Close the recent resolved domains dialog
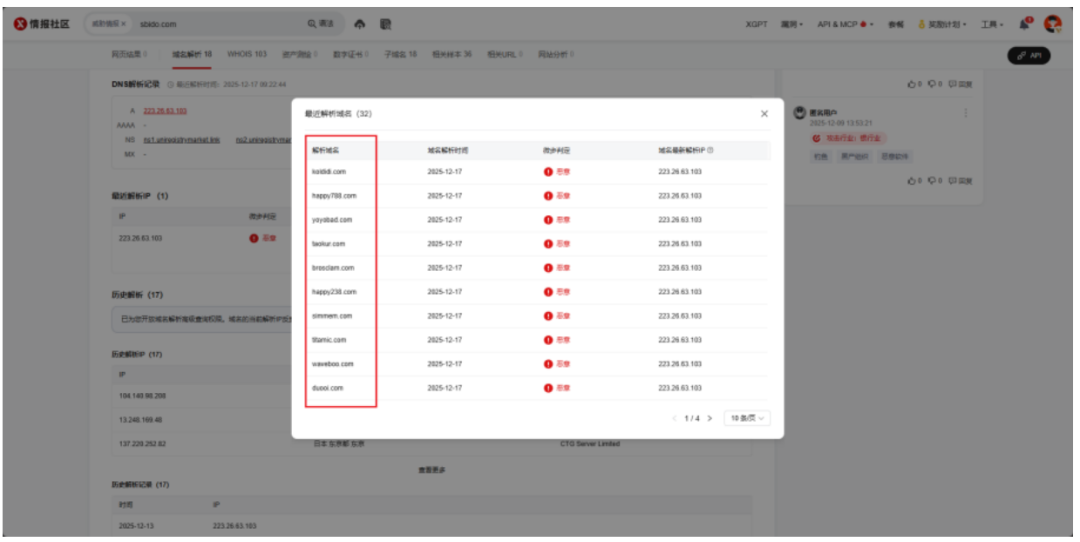Viewport: 1080px width, 542px height. (764, 114)
